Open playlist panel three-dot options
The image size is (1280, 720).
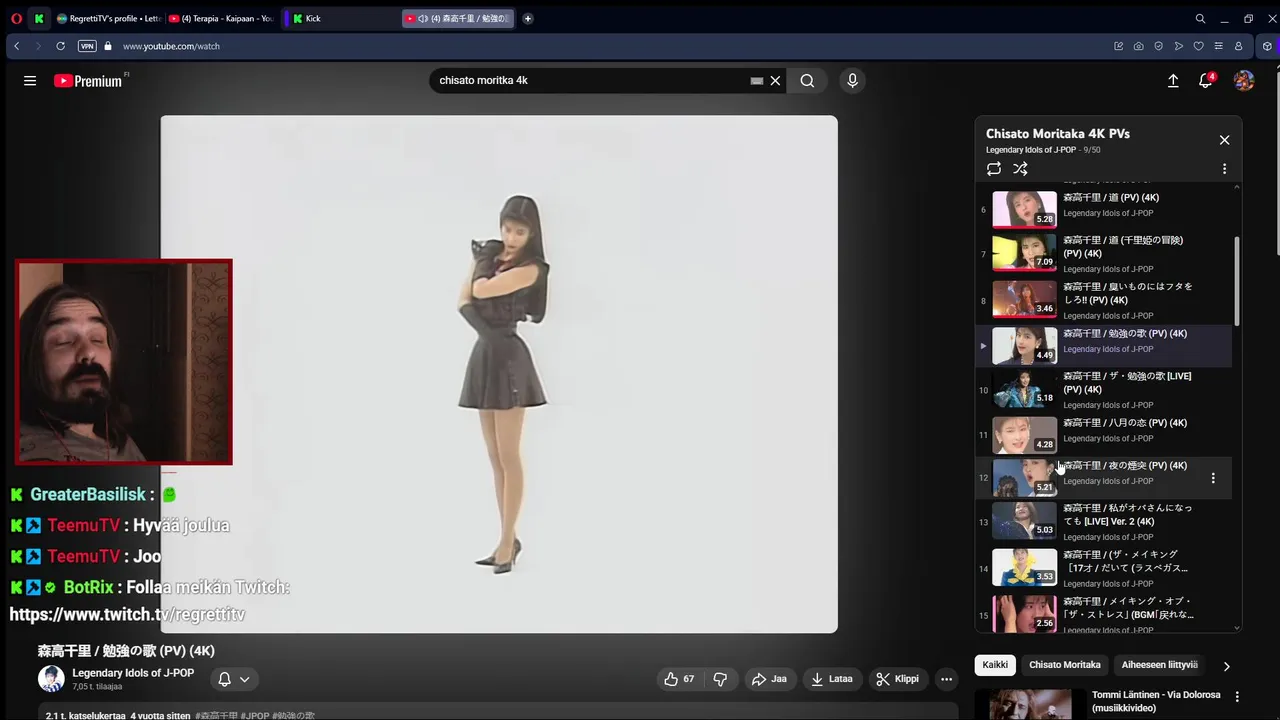click(x=1224, y=169)
